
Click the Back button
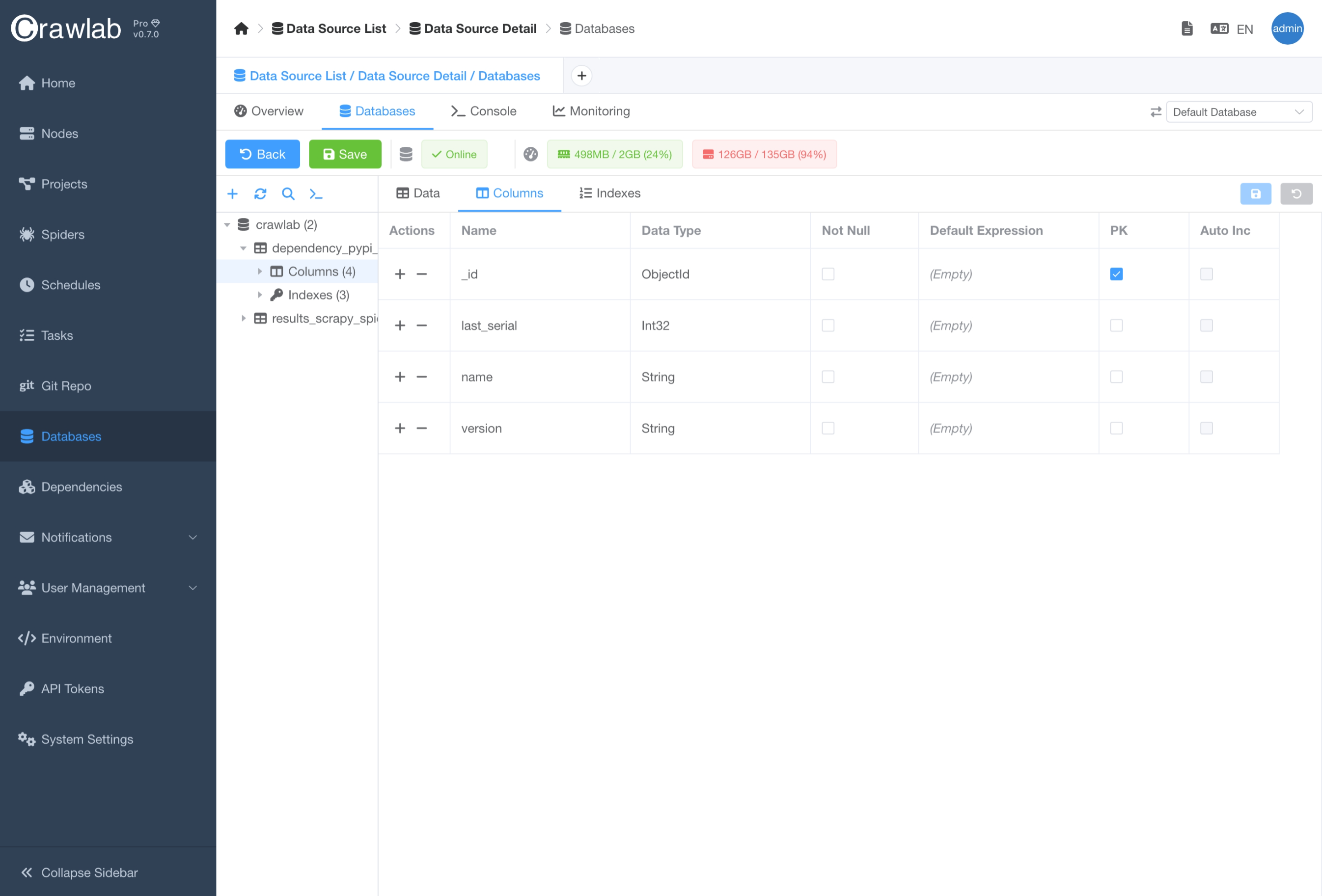[x=262, y=154]
